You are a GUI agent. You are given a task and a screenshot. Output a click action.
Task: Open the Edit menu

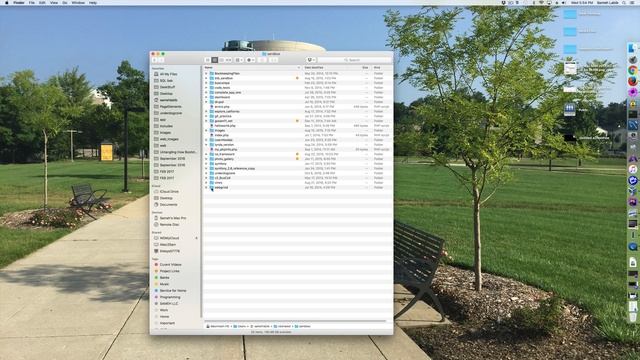coord(42,2)
